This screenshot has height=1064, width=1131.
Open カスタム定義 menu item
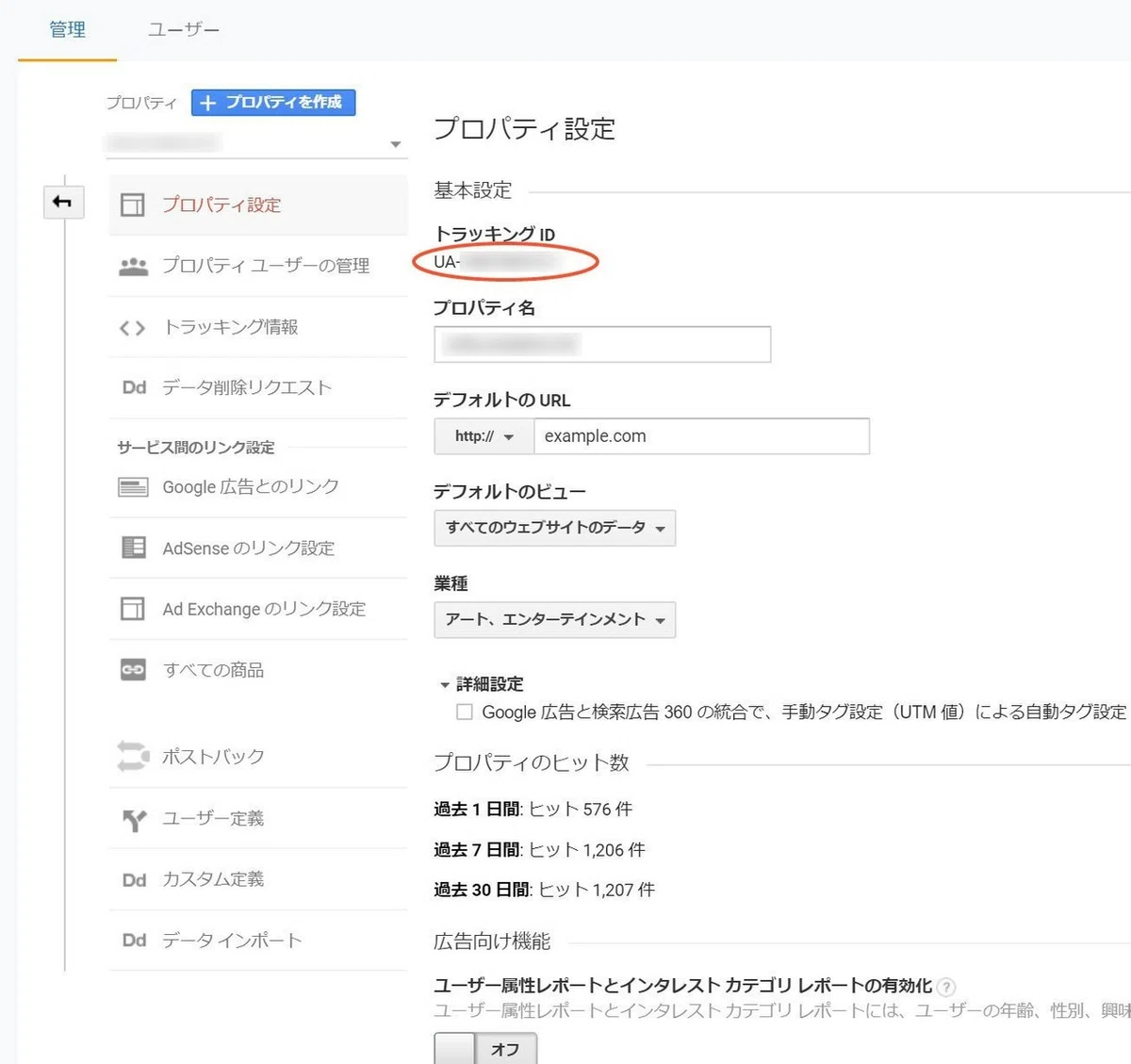[x=258, y=879]
